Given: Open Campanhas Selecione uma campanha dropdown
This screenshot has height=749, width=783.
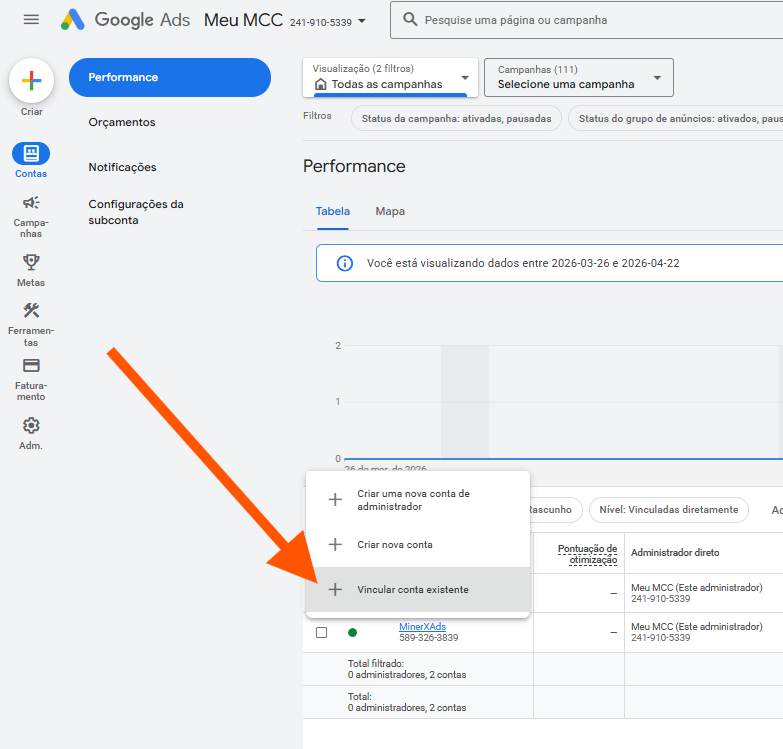Looking at the screenshot, I should click(579, 77).
